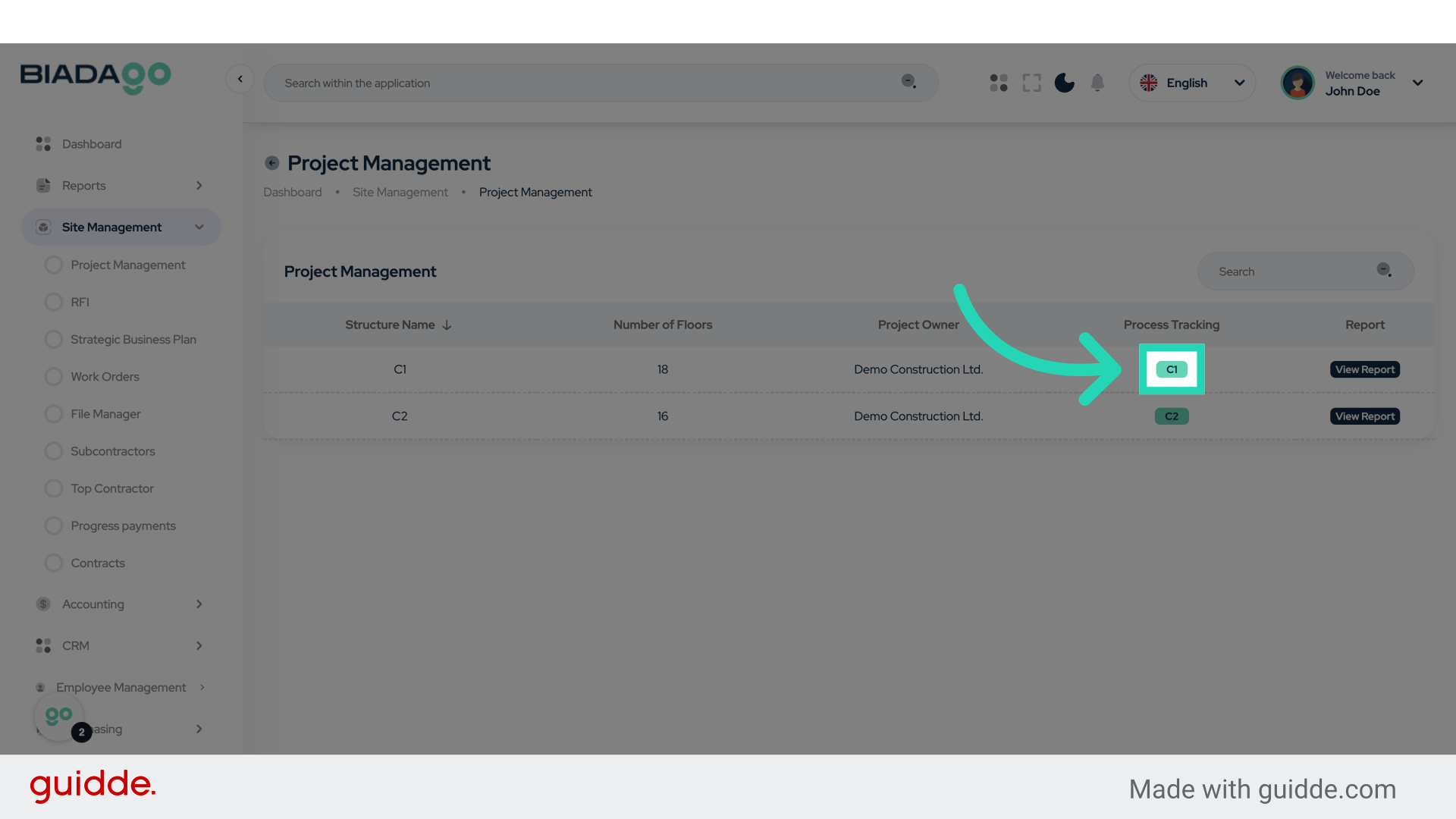The image size is (1456, 819).
Task: Open the English language dropdown
Action: click(x=1192, y=83)
